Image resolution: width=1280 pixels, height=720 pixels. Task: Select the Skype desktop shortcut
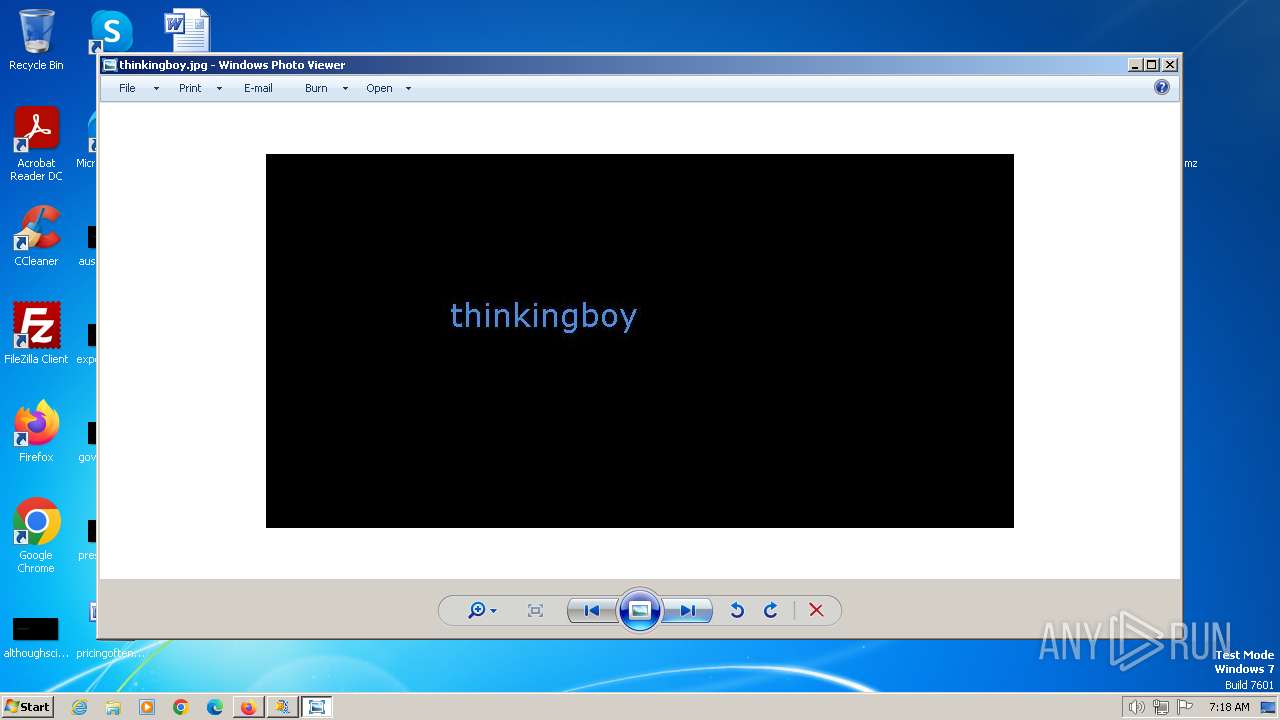[x=111, y=32]
